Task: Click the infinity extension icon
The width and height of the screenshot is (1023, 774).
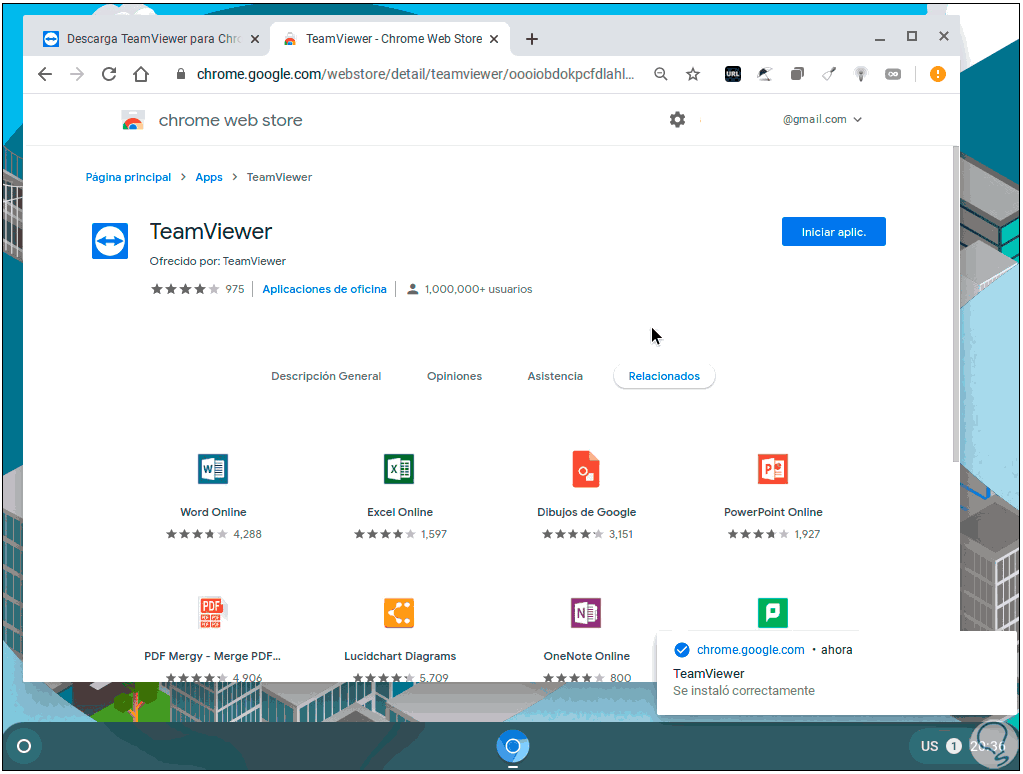Action: coord(893,74)
